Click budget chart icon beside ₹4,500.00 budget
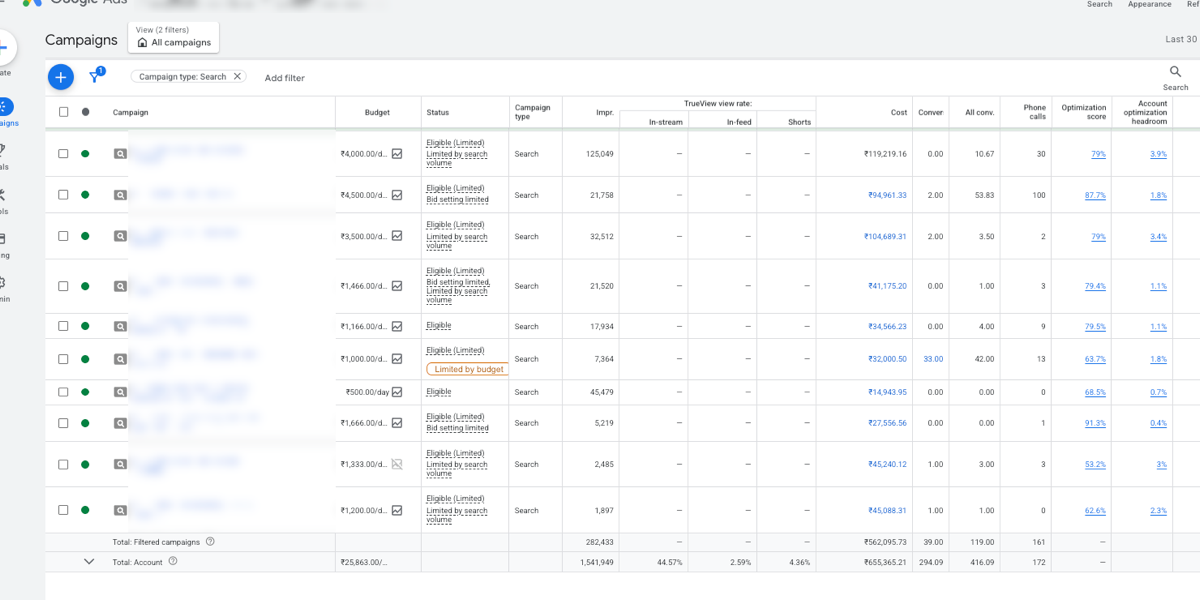 click(397, 195)
